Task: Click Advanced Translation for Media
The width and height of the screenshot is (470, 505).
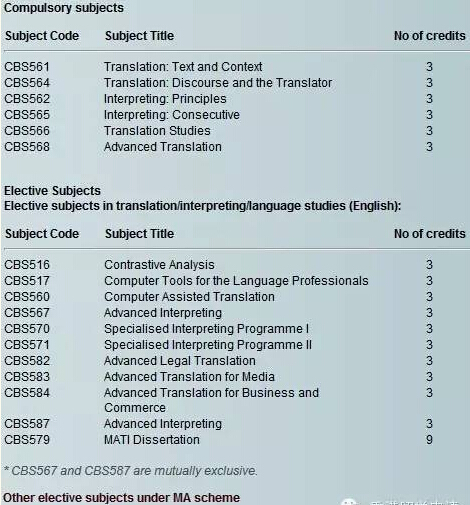Action: tap(189, 377)
